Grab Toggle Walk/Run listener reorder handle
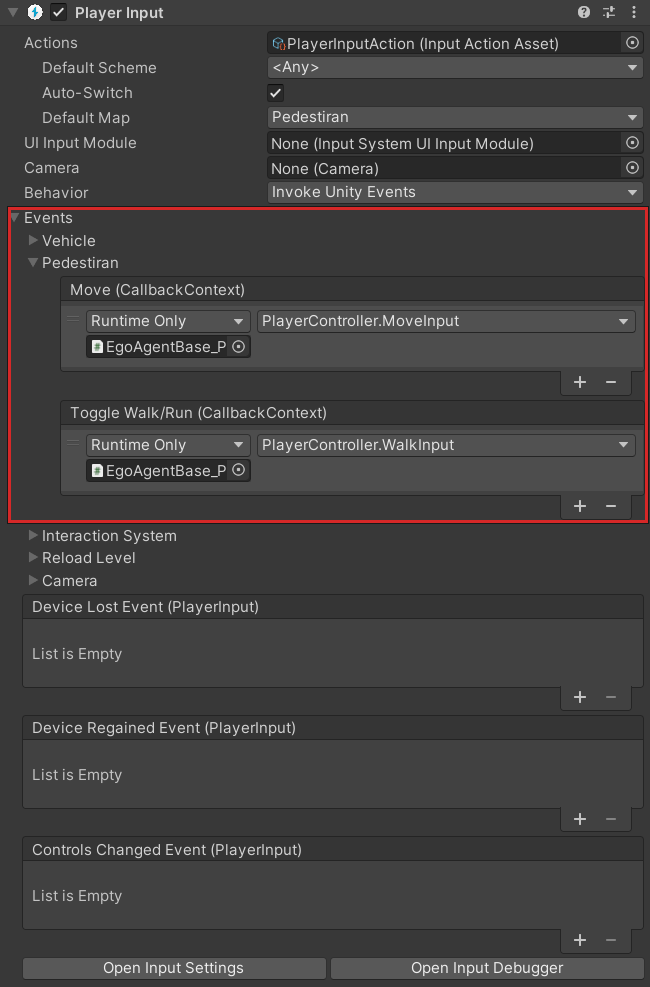Screen dimensions: 650x987 74,443
